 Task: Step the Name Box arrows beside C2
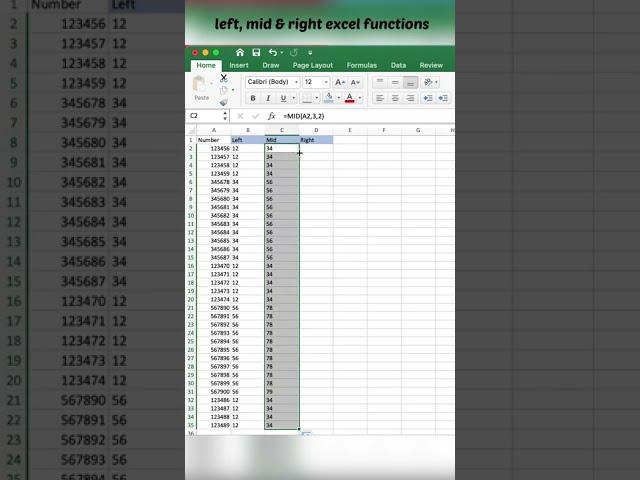coord(225,116)
